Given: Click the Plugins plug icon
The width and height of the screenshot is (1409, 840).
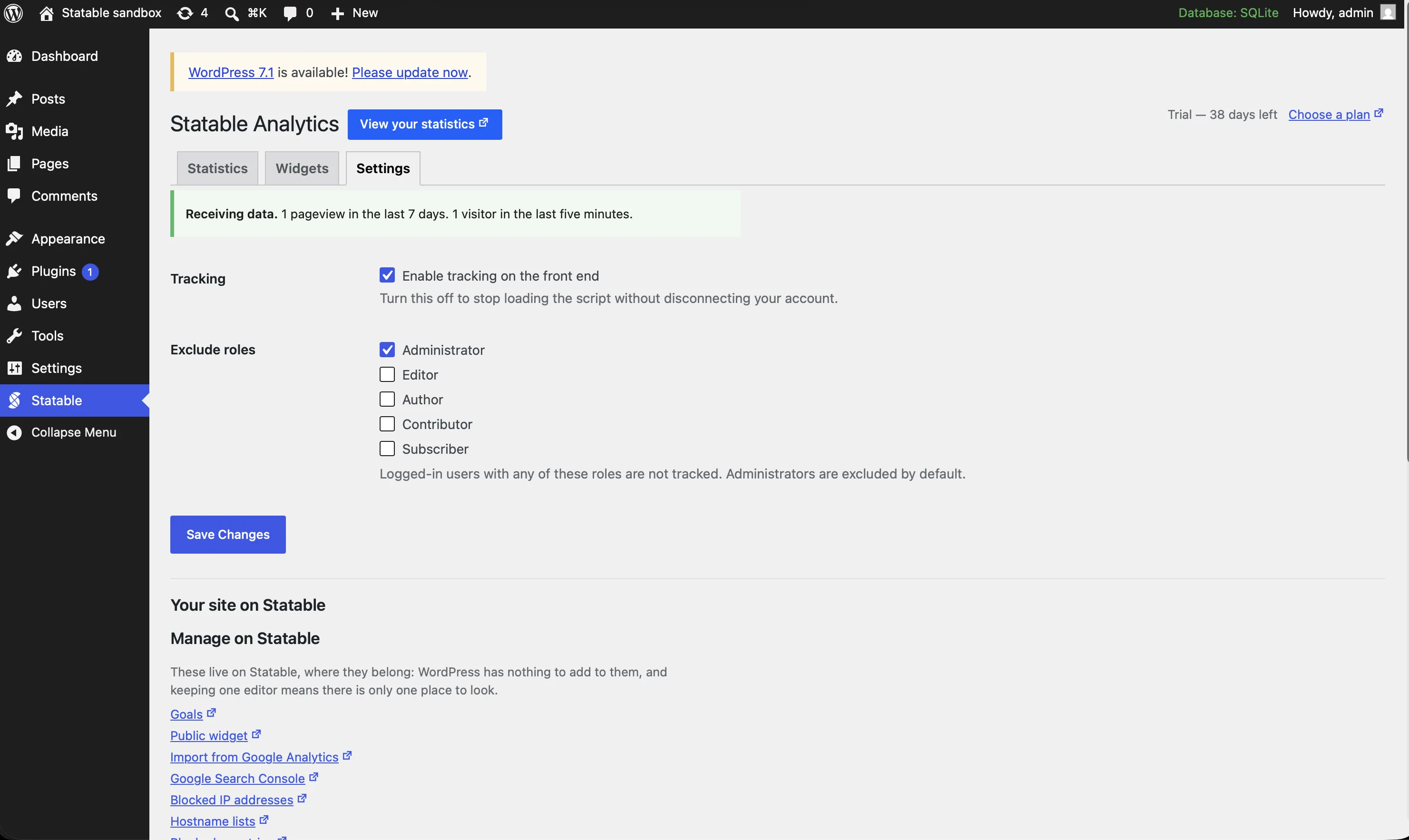Looking at the screenshot, I should click(14, 271).
